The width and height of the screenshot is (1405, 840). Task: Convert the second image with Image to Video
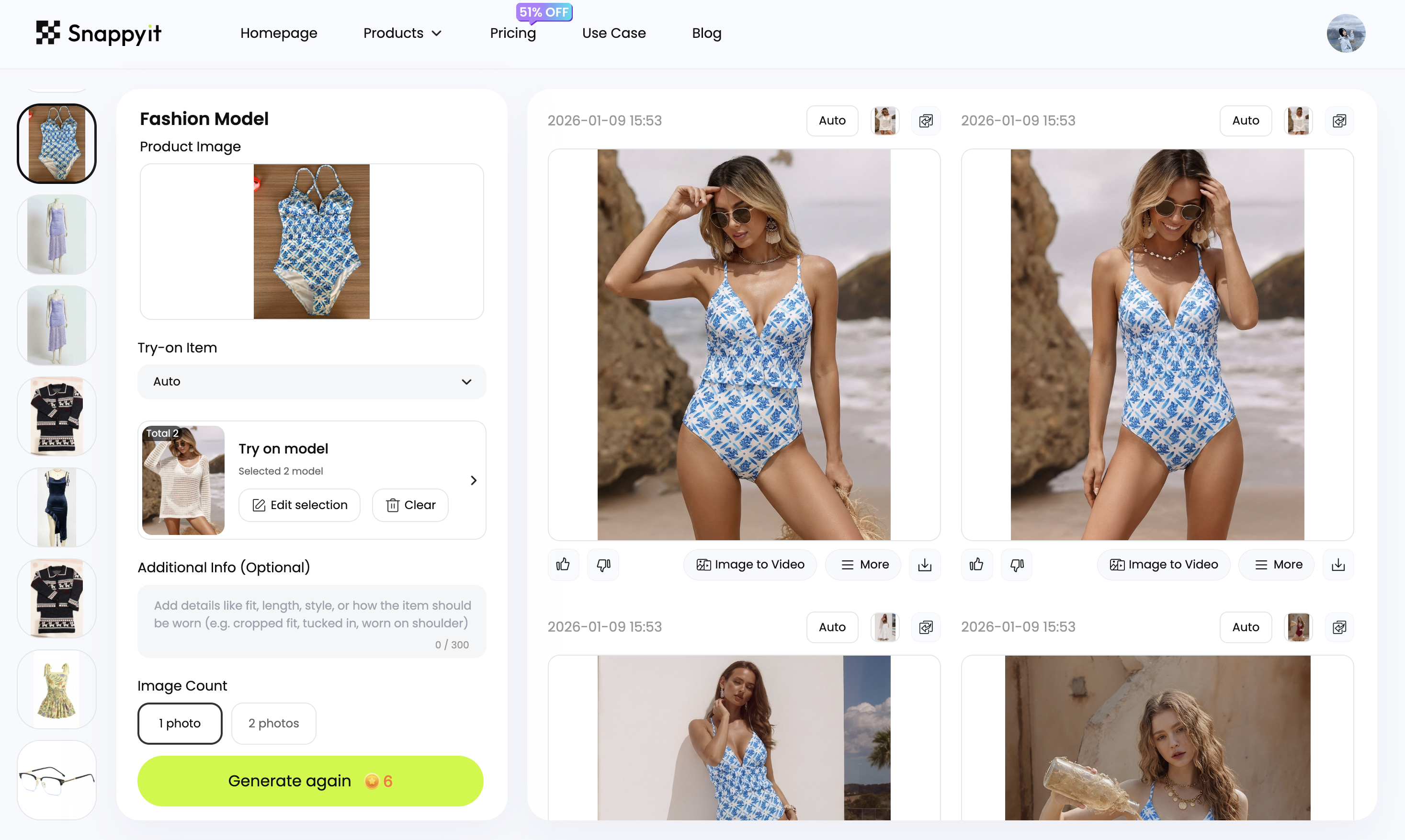click(1163, 564)
